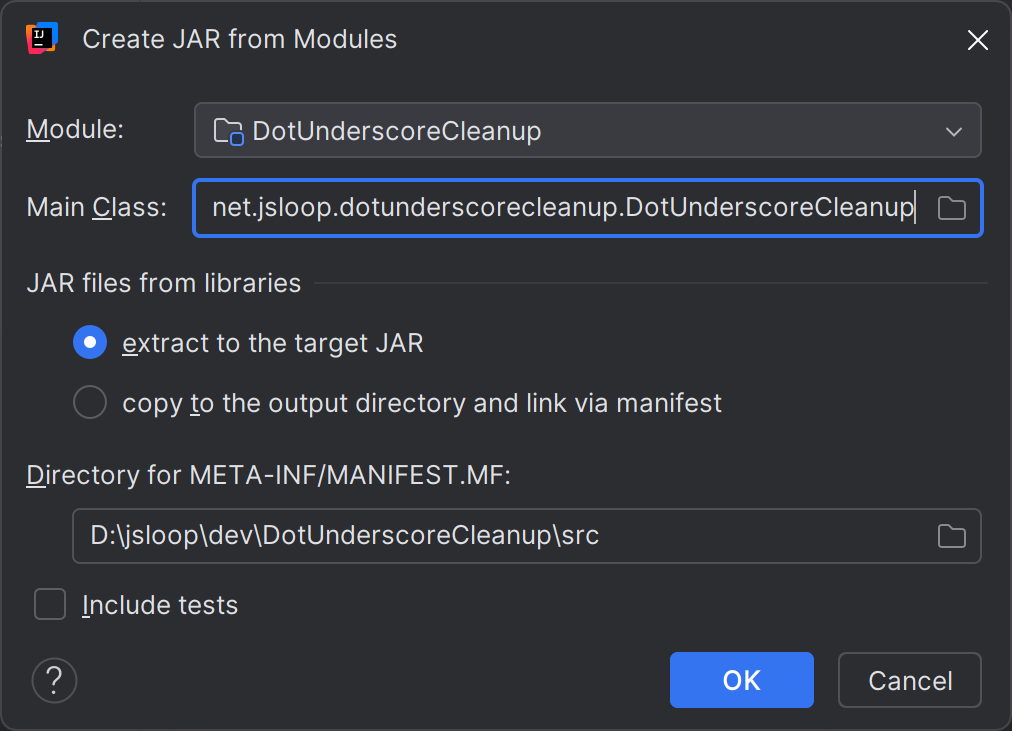Viewport: 1012px width, 731px height.
Task: Click the 'JAR files from libraries' section label
Action: click(163, 283)
